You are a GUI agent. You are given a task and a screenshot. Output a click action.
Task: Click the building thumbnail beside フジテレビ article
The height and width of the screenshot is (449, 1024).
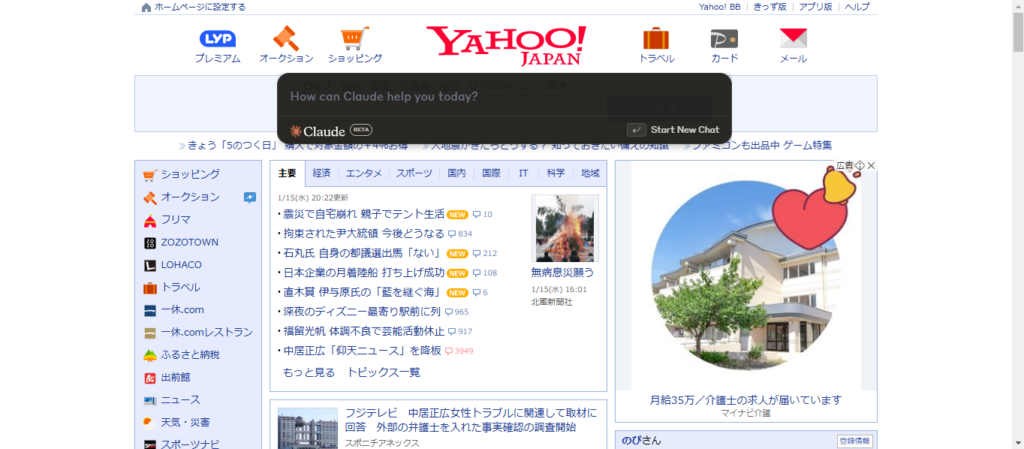308,429
